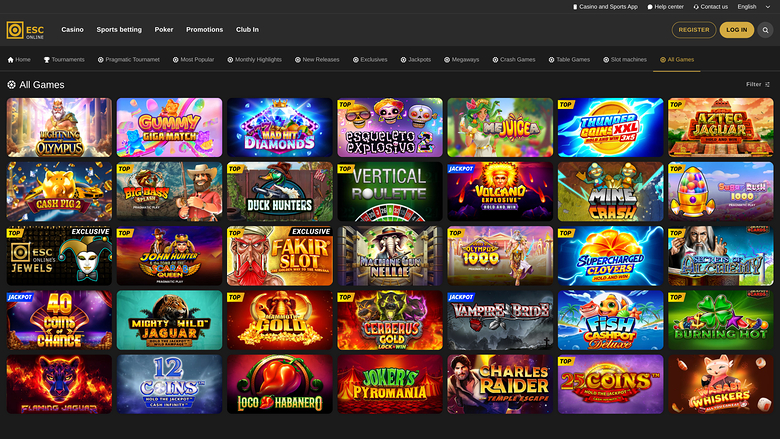Open the Sports betting menu

pyautogui.click(x=119, y=30)
